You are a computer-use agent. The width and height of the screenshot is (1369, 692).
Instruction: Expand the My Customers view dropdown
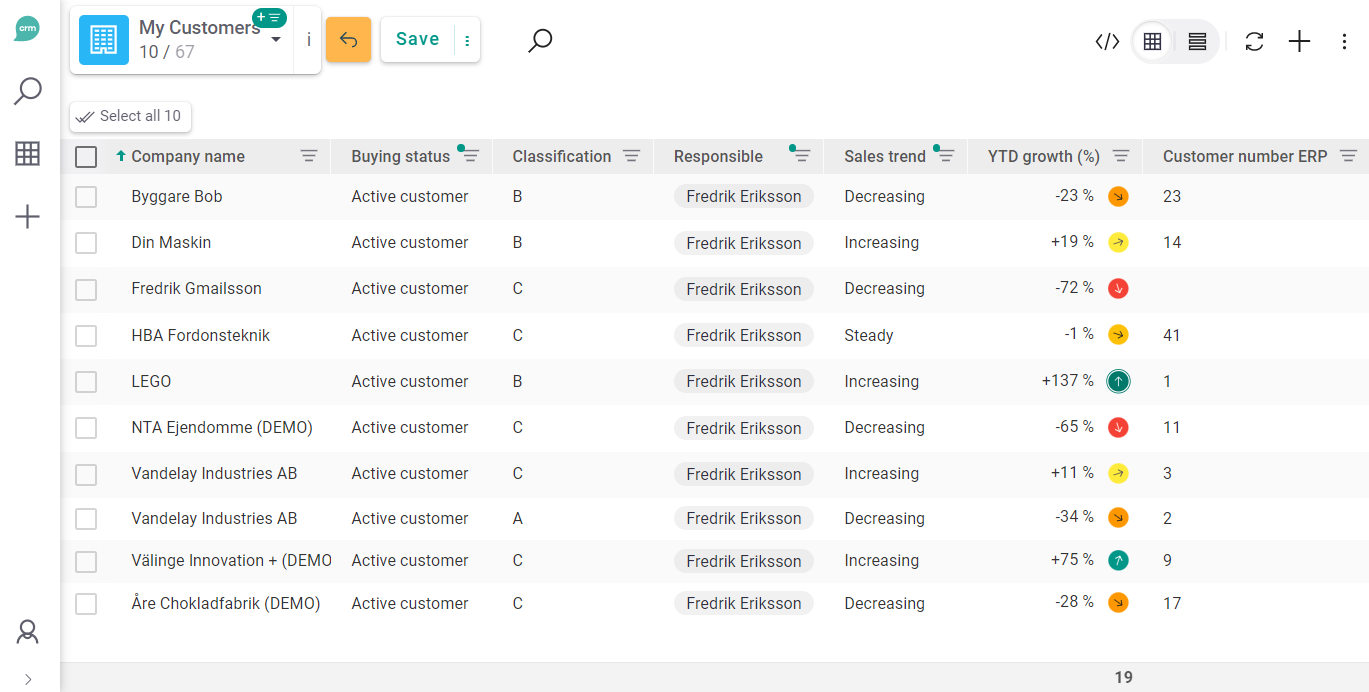click(276, 40)
